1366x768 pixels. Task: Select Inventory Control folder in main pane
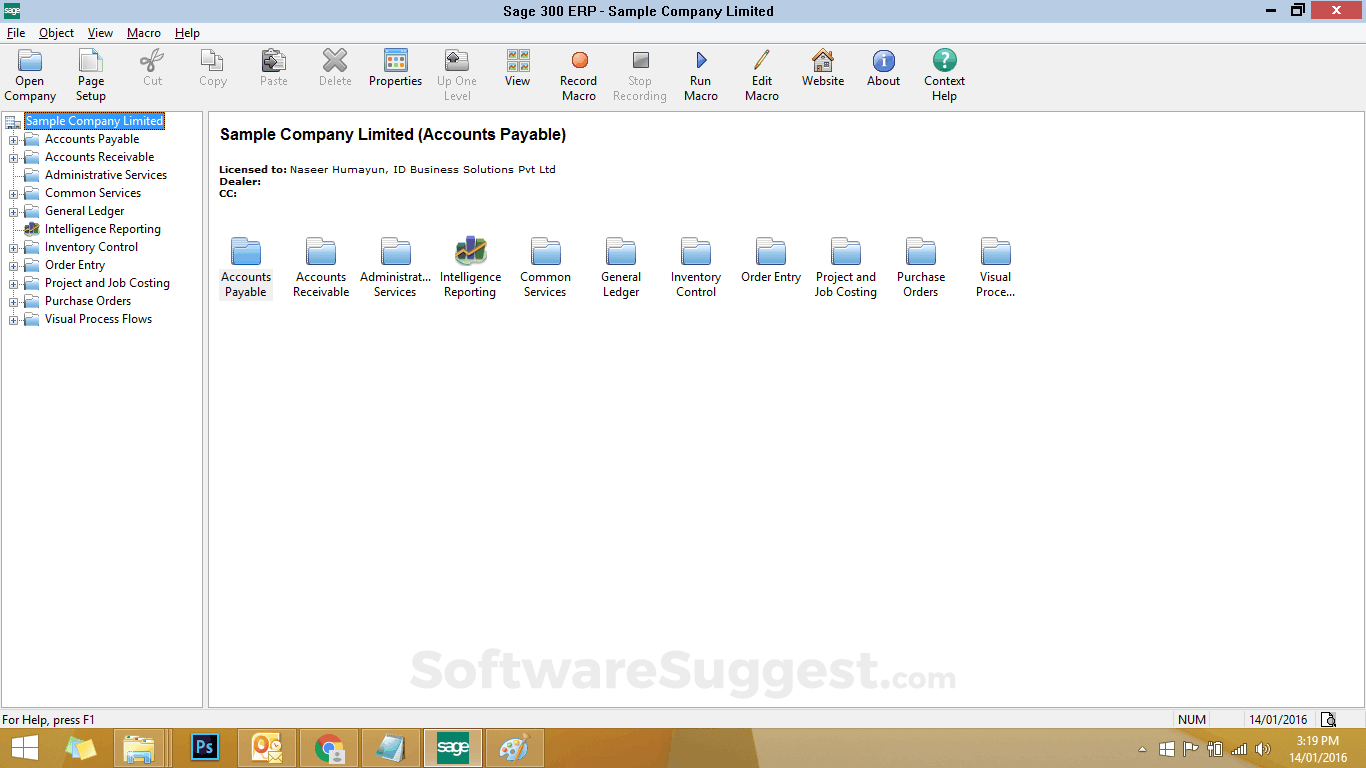tap(696, 268)
